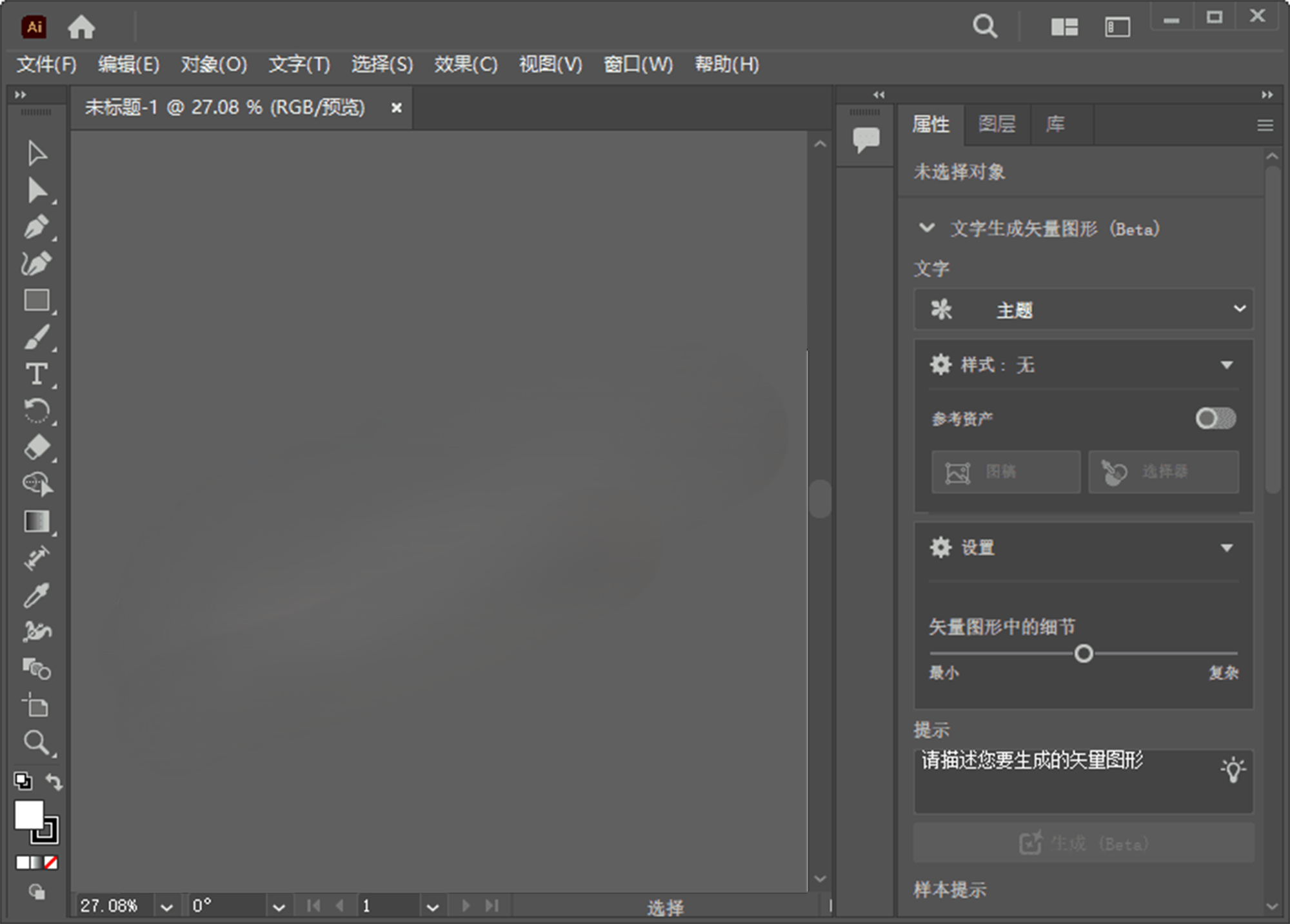The height and width of the screenshot is (924, 1290).
Task: Select the Selection tool (outlined arrow)
Action: (37, 153)
